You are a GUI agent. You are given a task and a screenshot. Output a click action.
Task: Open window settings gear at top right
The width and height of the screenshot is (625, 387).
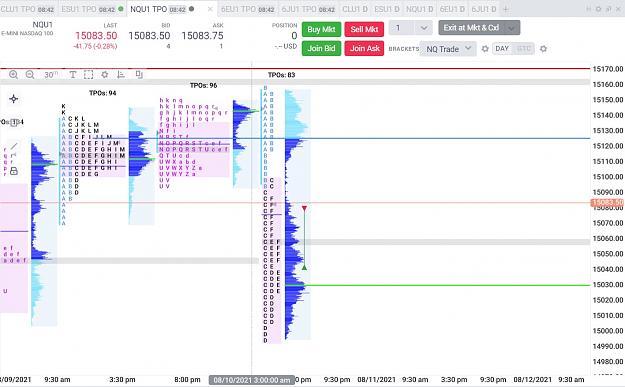(598, 9)
